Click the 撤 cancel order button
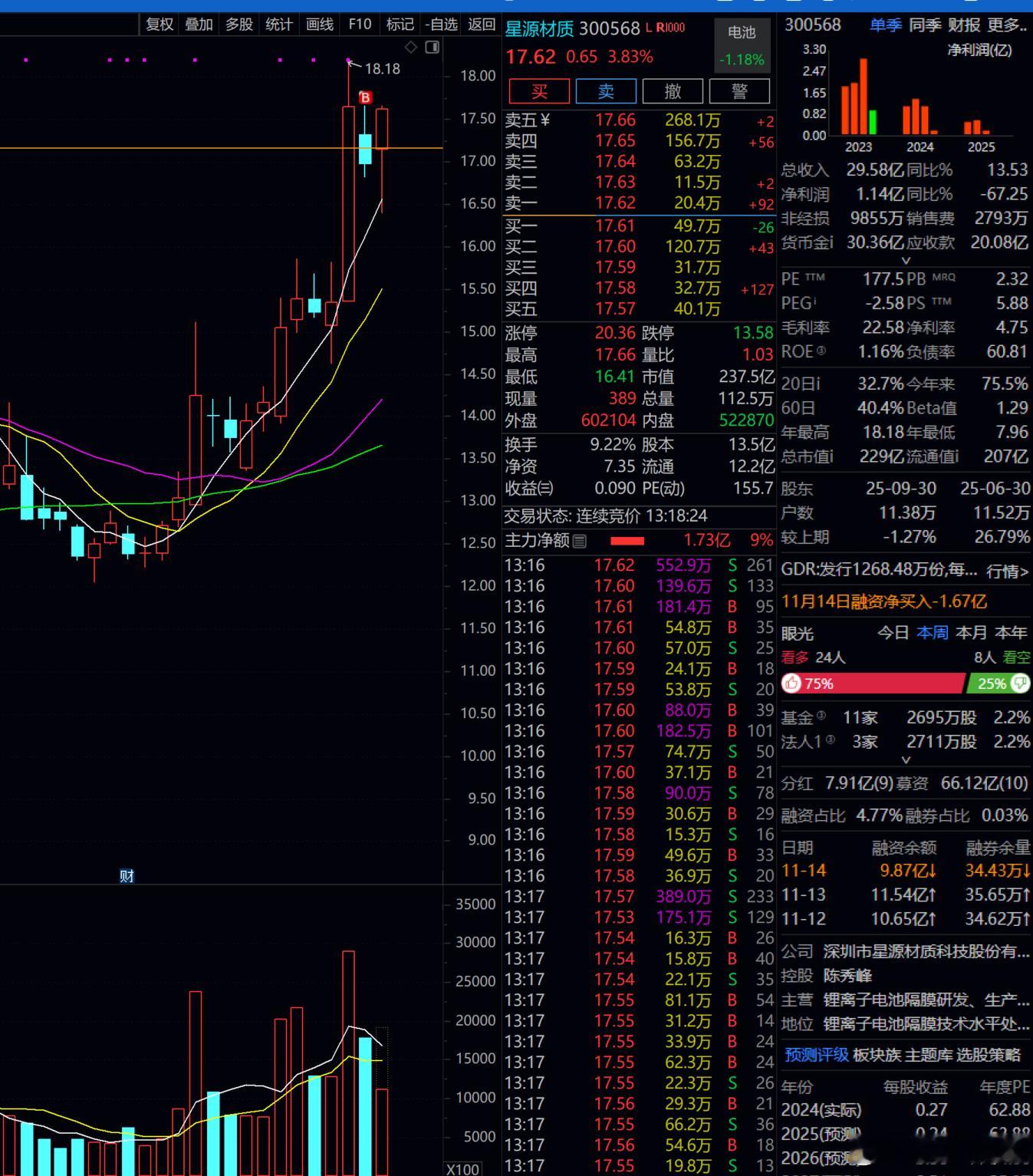 [x=673, y=91]
